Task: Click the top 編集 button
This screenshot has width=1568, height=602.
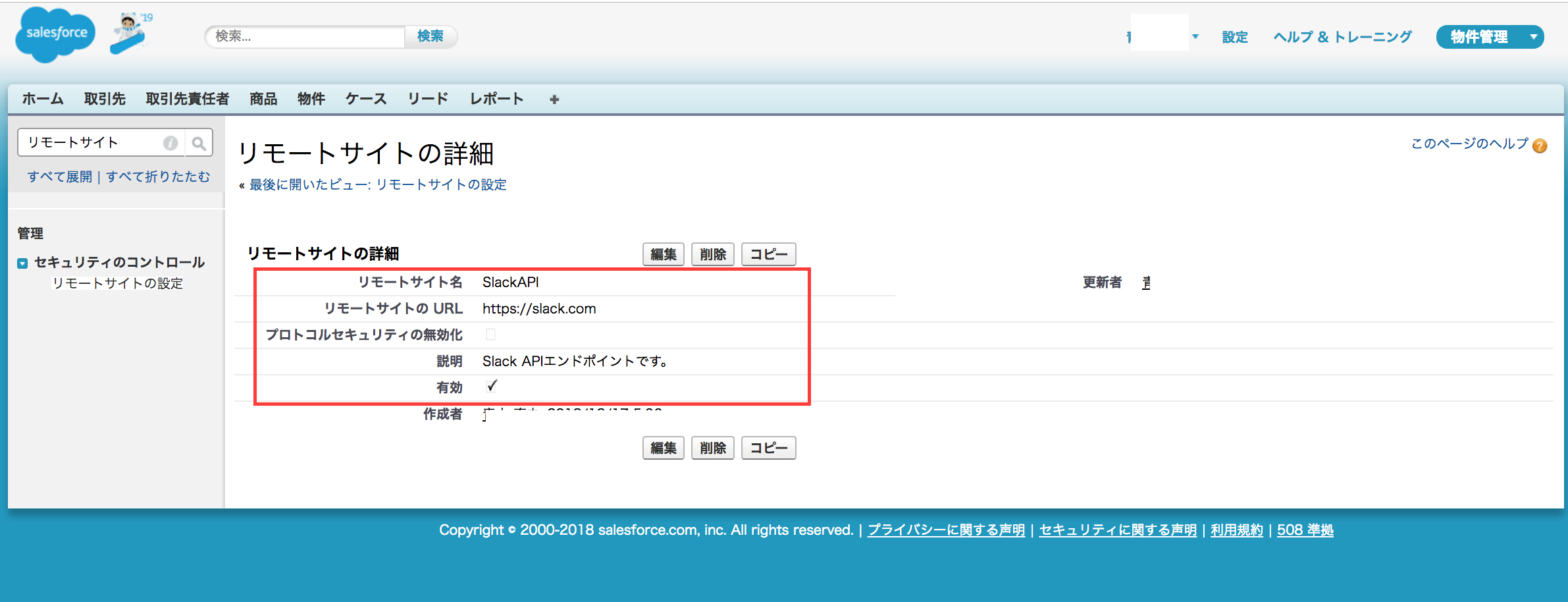Action: click(x=664, y=254)
